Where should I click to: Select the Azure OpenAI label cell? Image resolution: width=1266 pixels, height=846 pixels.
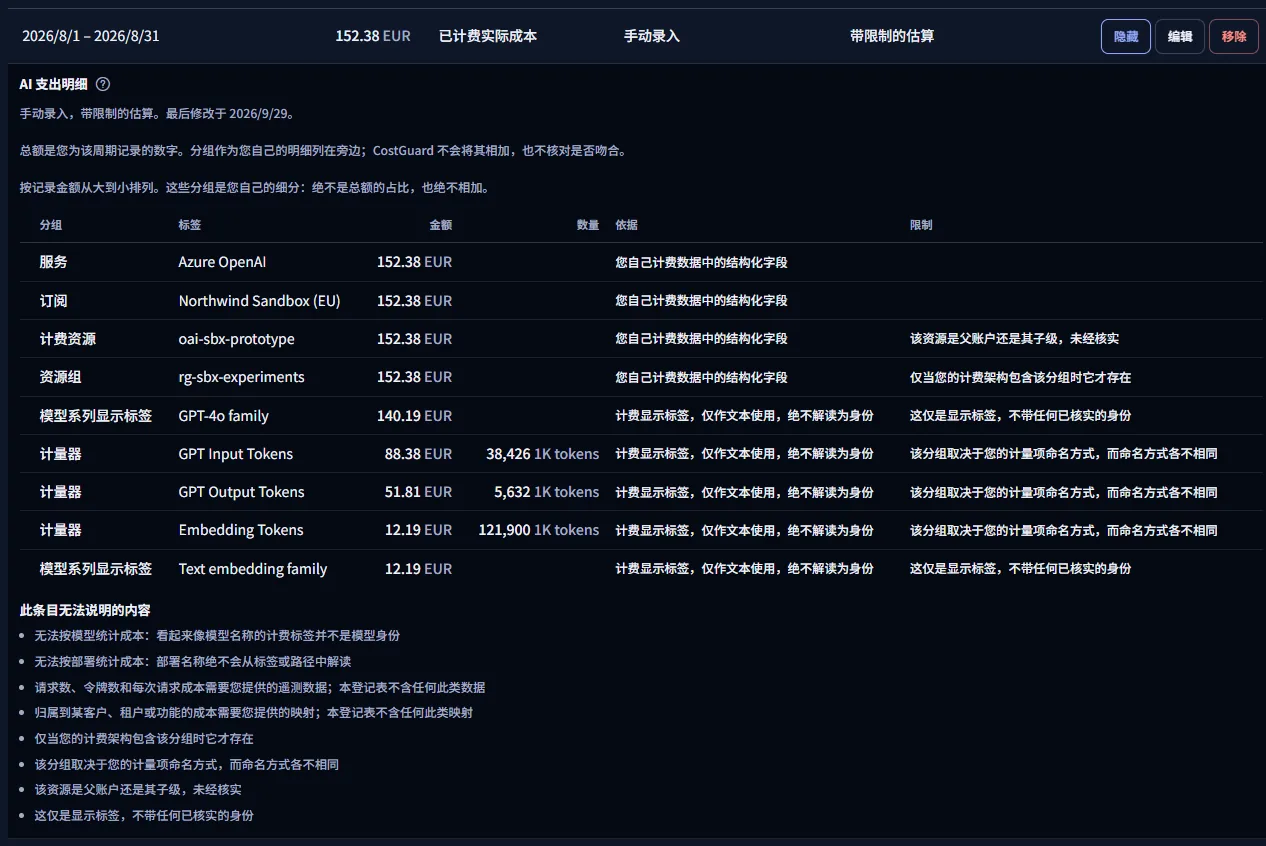222,262
